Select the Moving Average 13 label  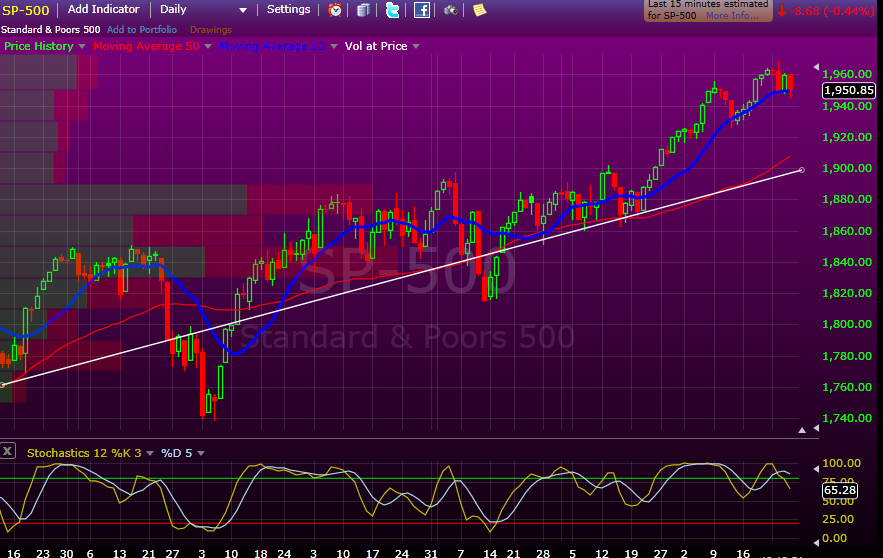(x=272, y=46)
